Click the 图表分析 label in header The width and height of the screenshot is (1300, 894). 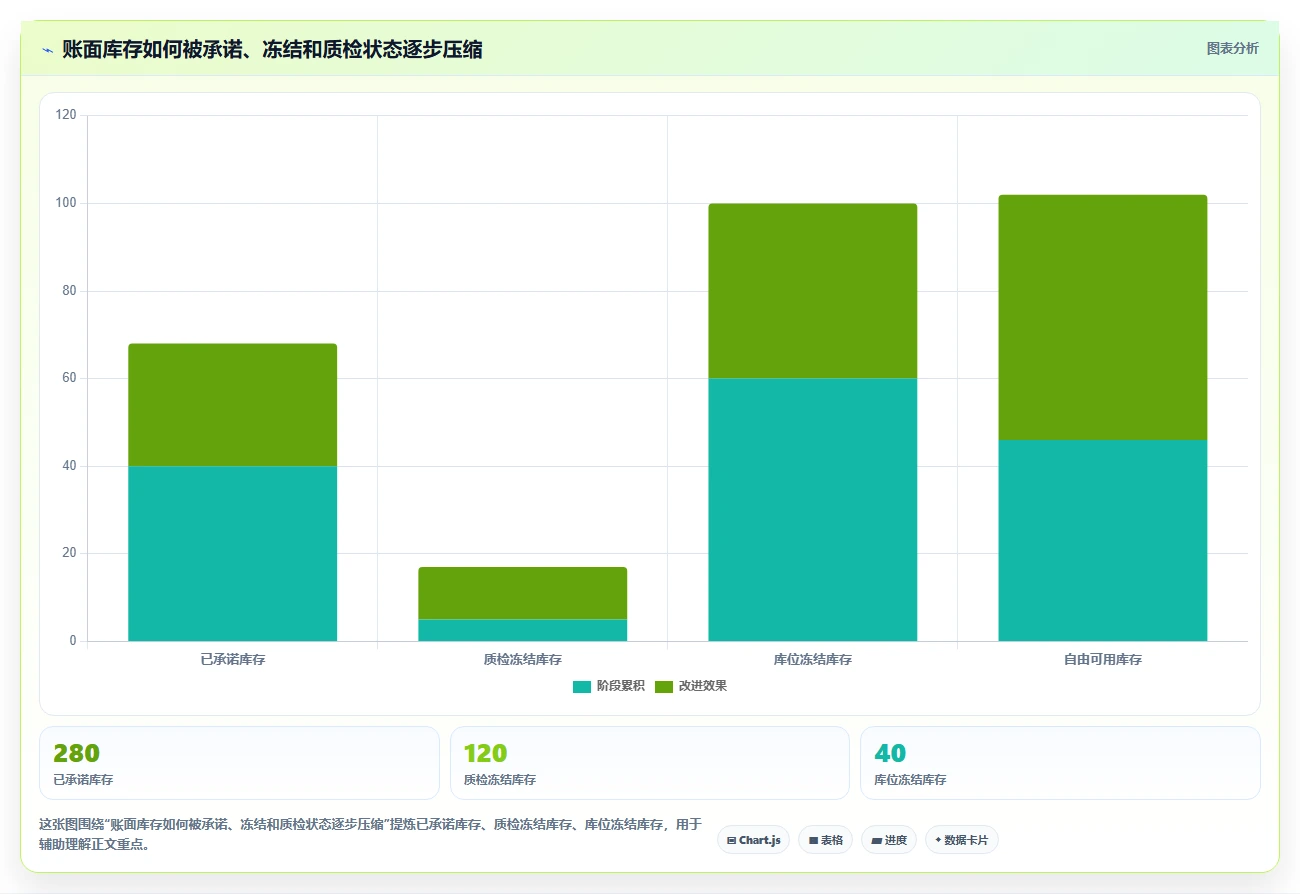click(x=1232, y=48)
